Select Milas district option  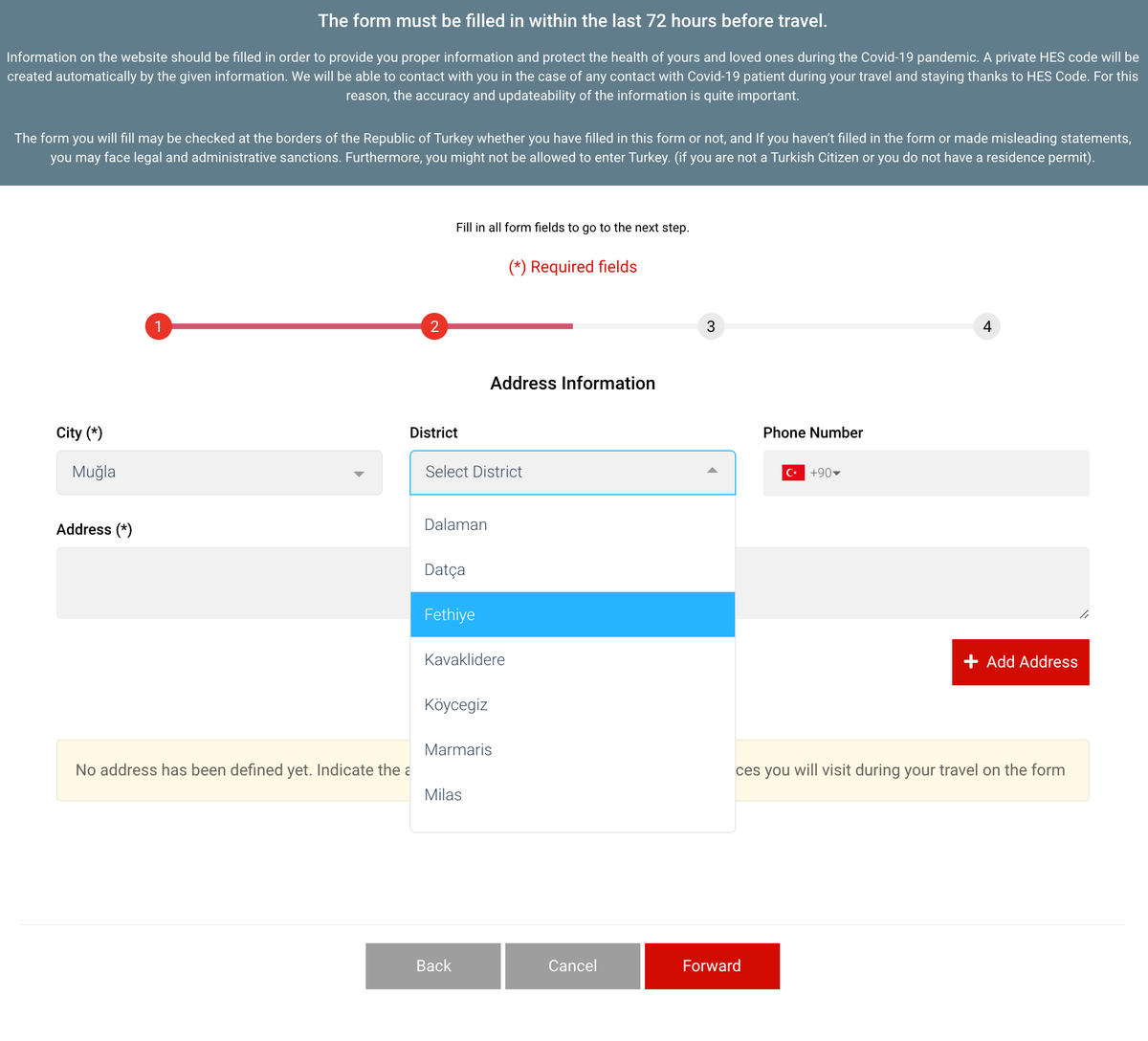pos(572,794)
